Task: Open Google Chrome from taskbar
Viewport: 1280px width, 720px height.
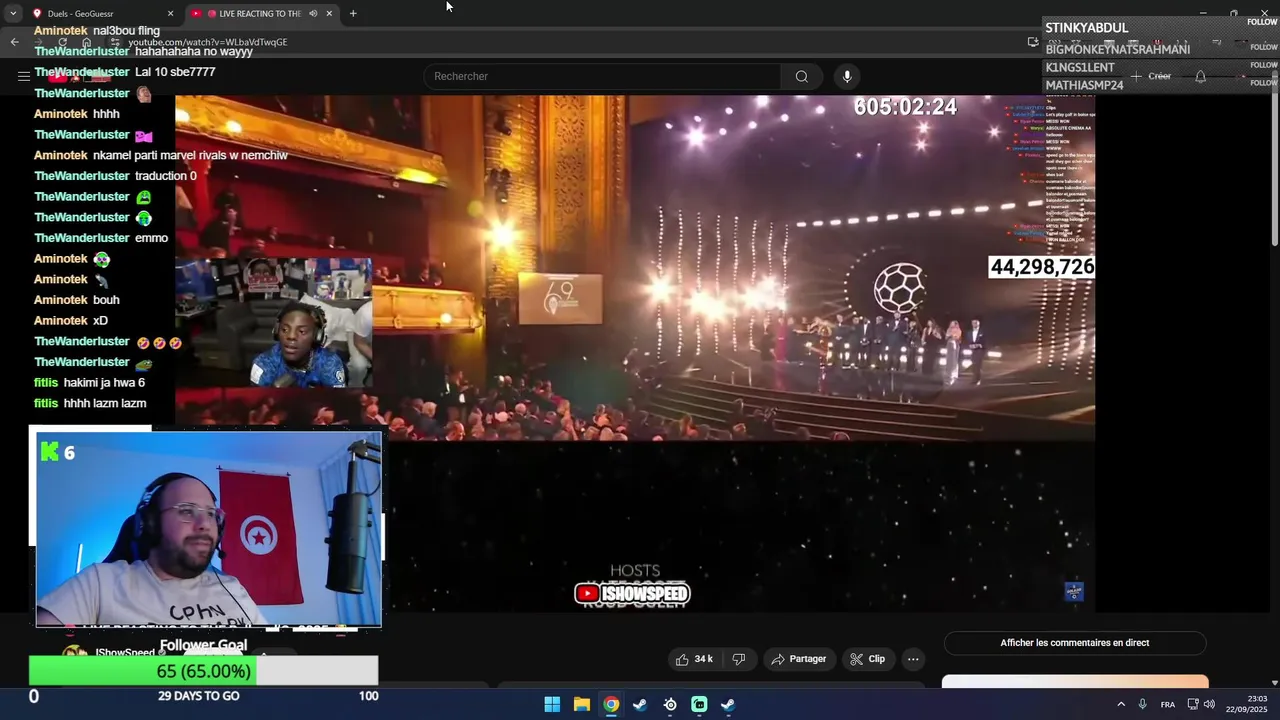Action: point(611,704)
